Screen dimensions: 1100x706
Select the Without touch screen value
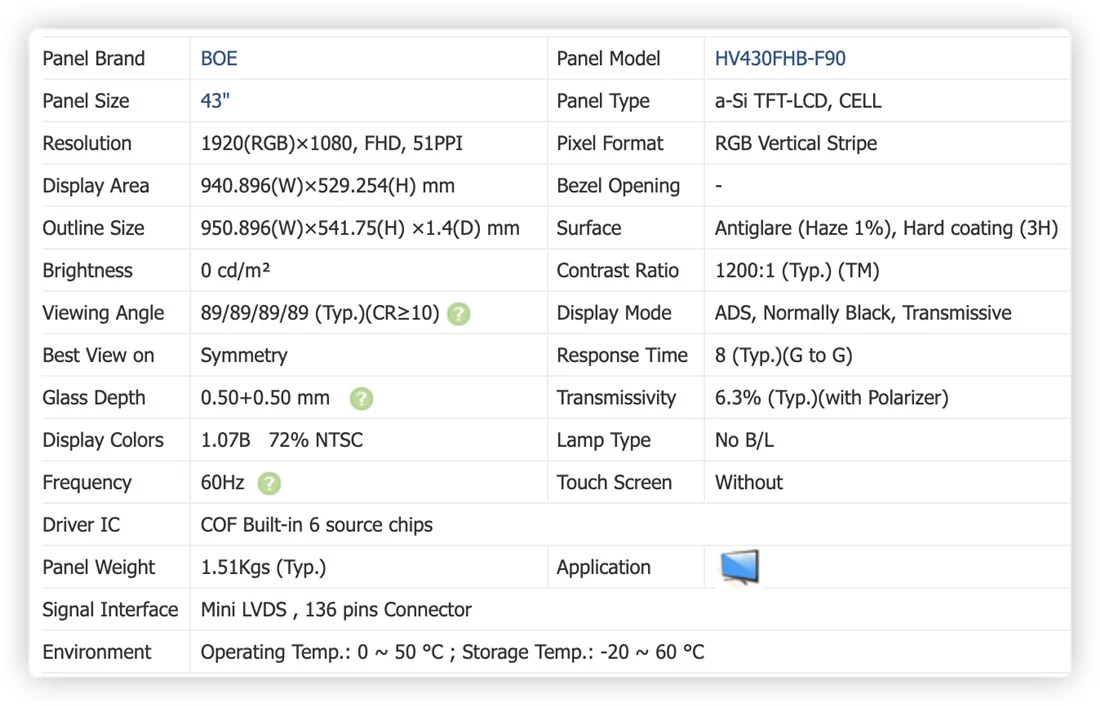[749, 482]
